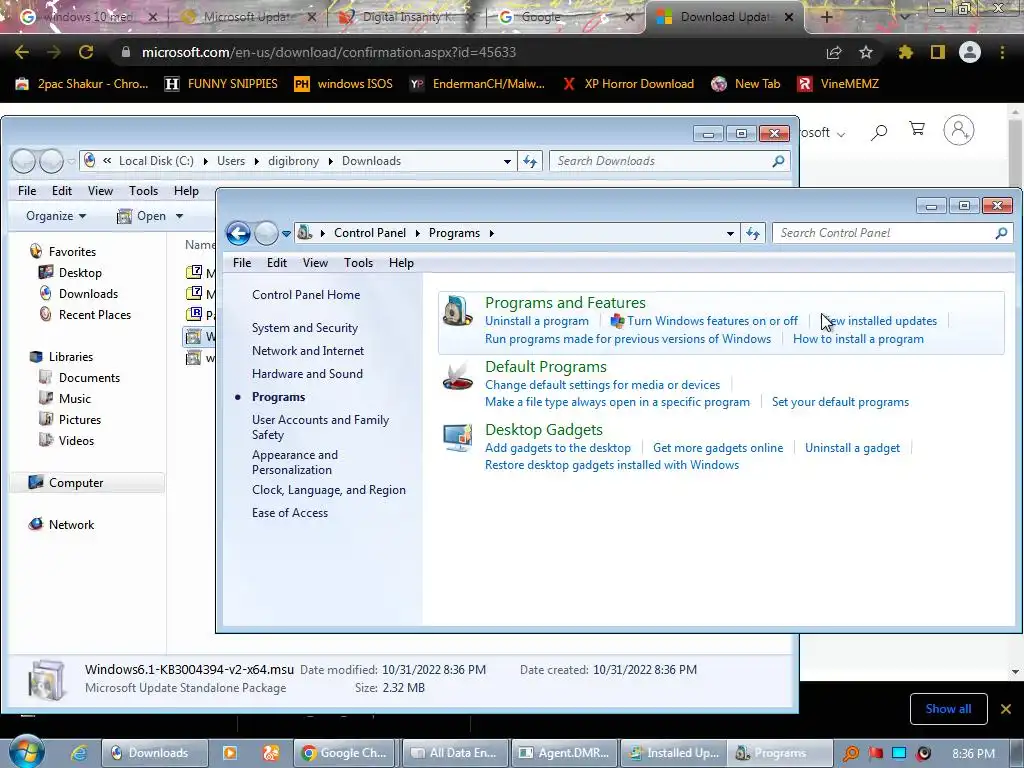This screenshot has height=768, width=1024.
Task: Open Microsoft shopping cart
Action: pos(917,129)
